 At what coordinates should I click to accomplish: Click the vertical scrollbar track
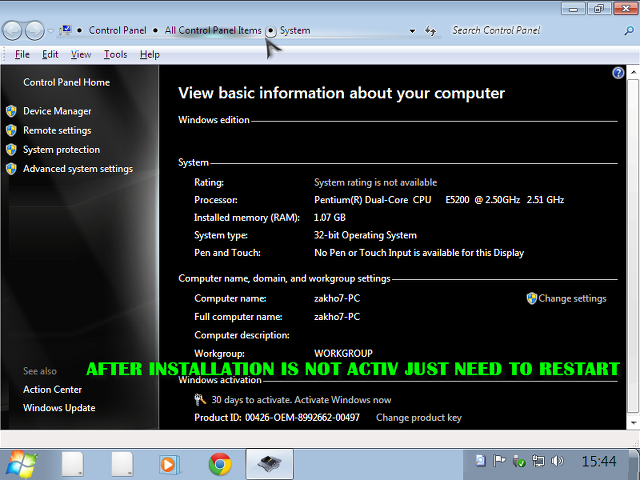click(x=633, y=245)
